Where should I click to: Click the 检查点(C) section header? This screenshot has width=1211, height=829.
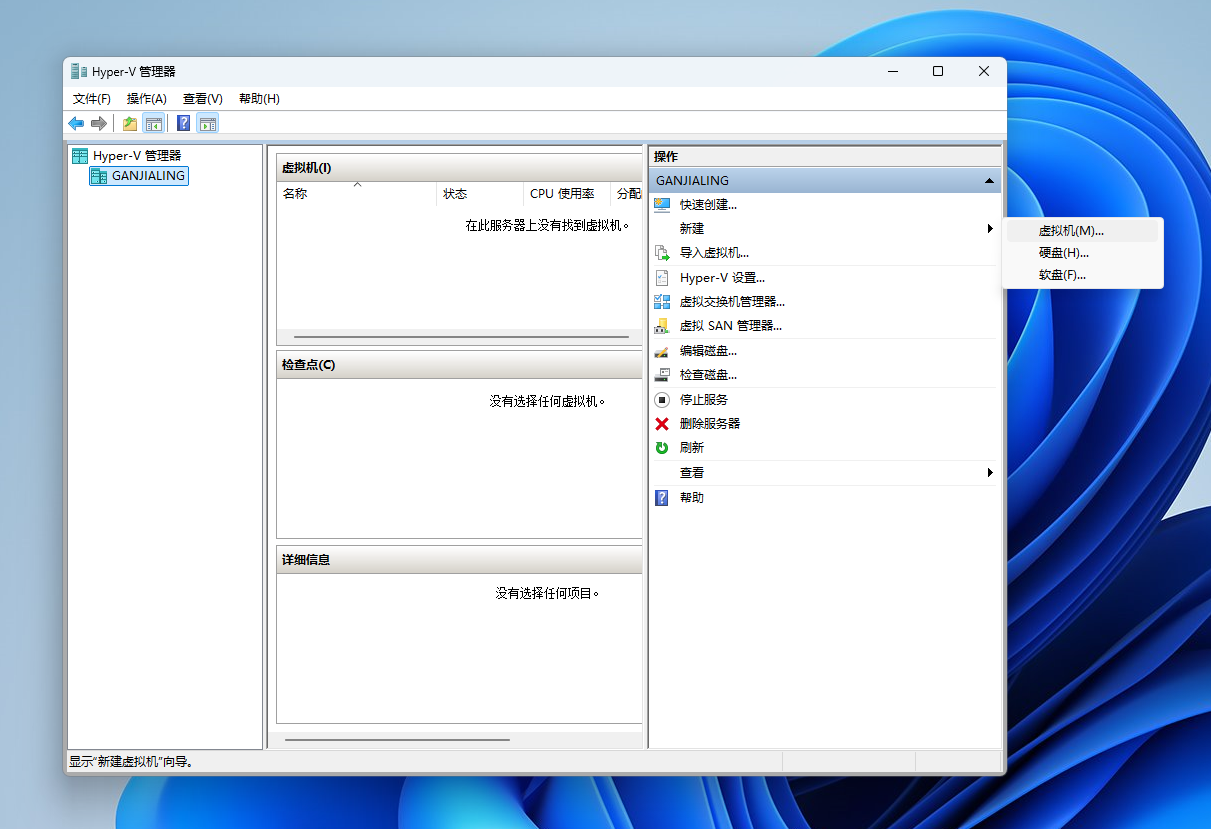460,365
